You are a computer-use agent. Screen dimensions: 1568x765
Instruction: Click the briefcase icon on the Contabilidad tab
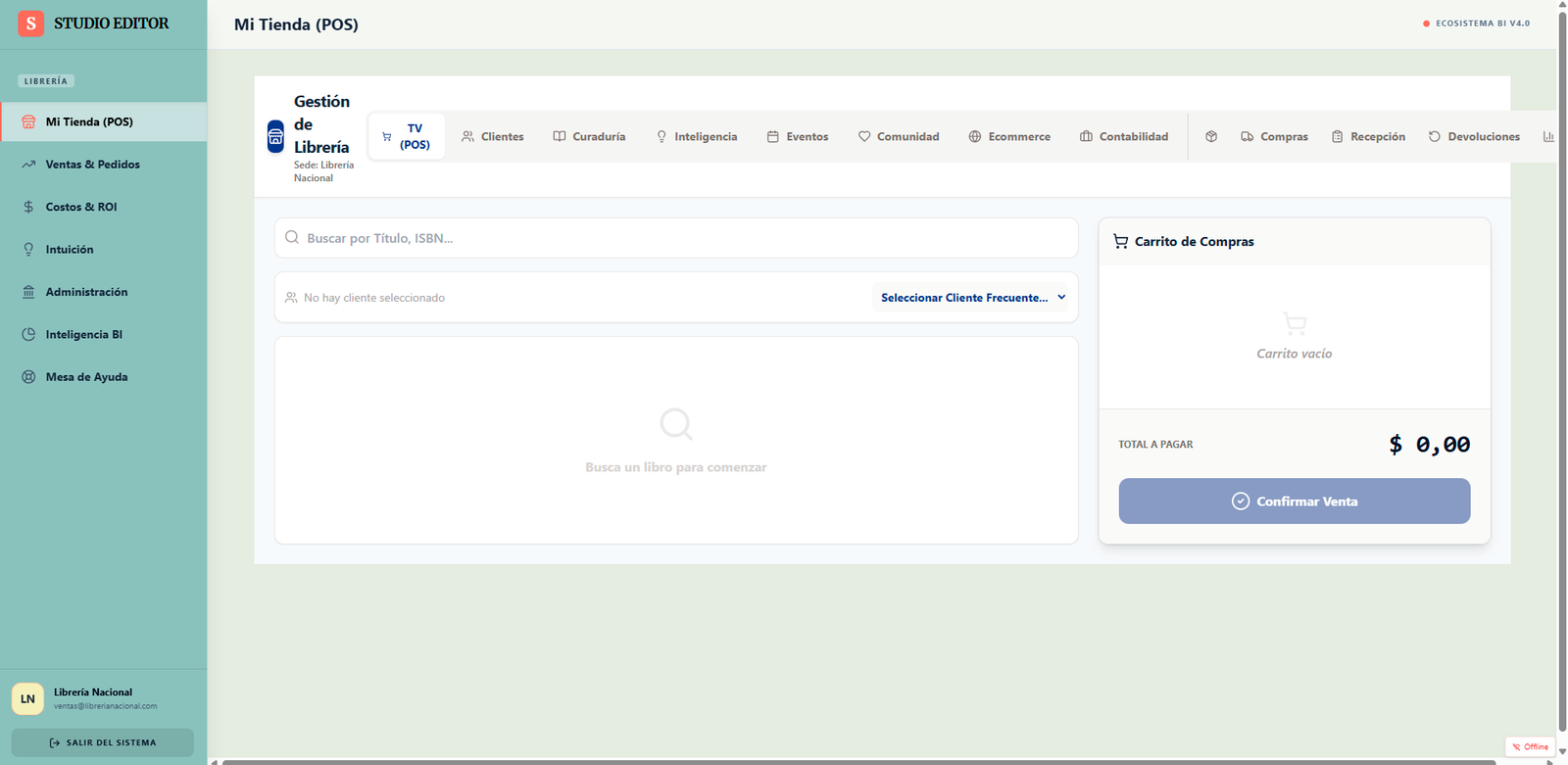(x=1086, y=136)
